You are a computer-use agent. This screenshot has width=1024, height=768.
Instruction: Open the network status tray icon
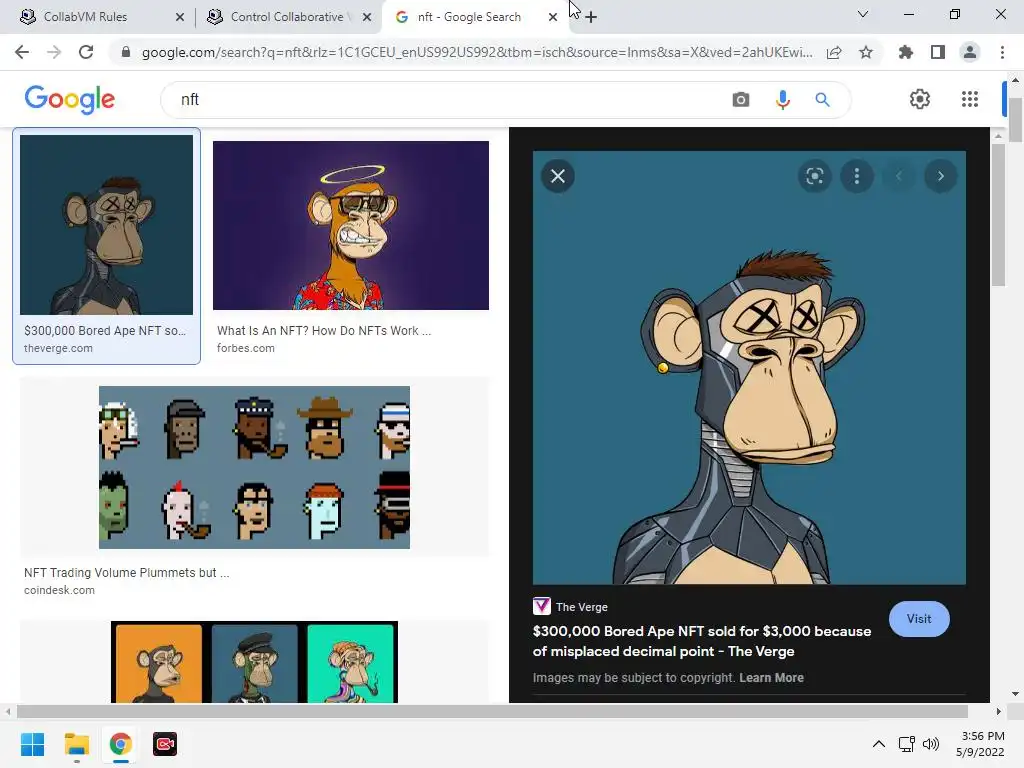(906, 744)
